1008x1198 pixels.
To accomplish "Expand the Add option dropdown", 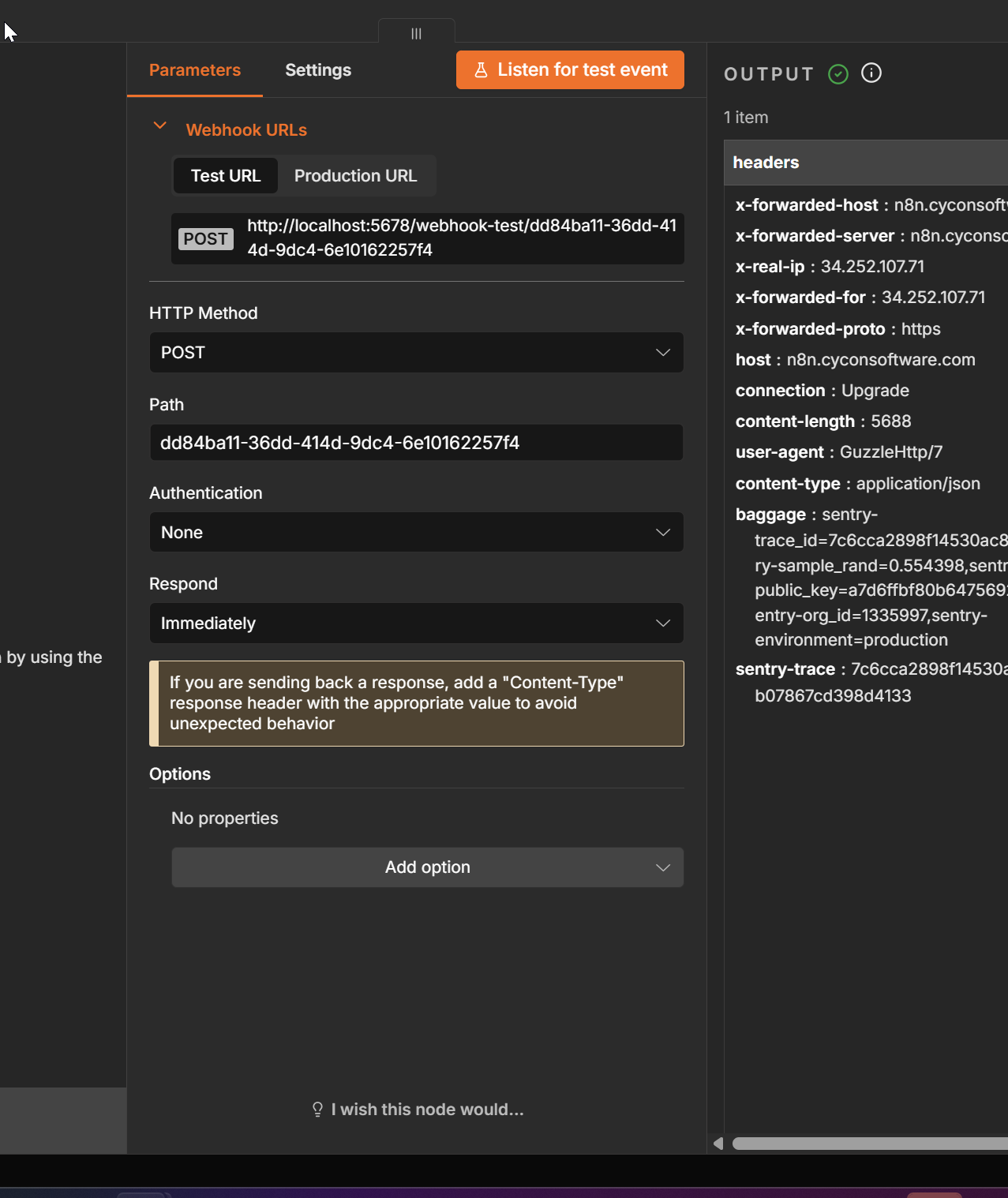I will (427, 867).
